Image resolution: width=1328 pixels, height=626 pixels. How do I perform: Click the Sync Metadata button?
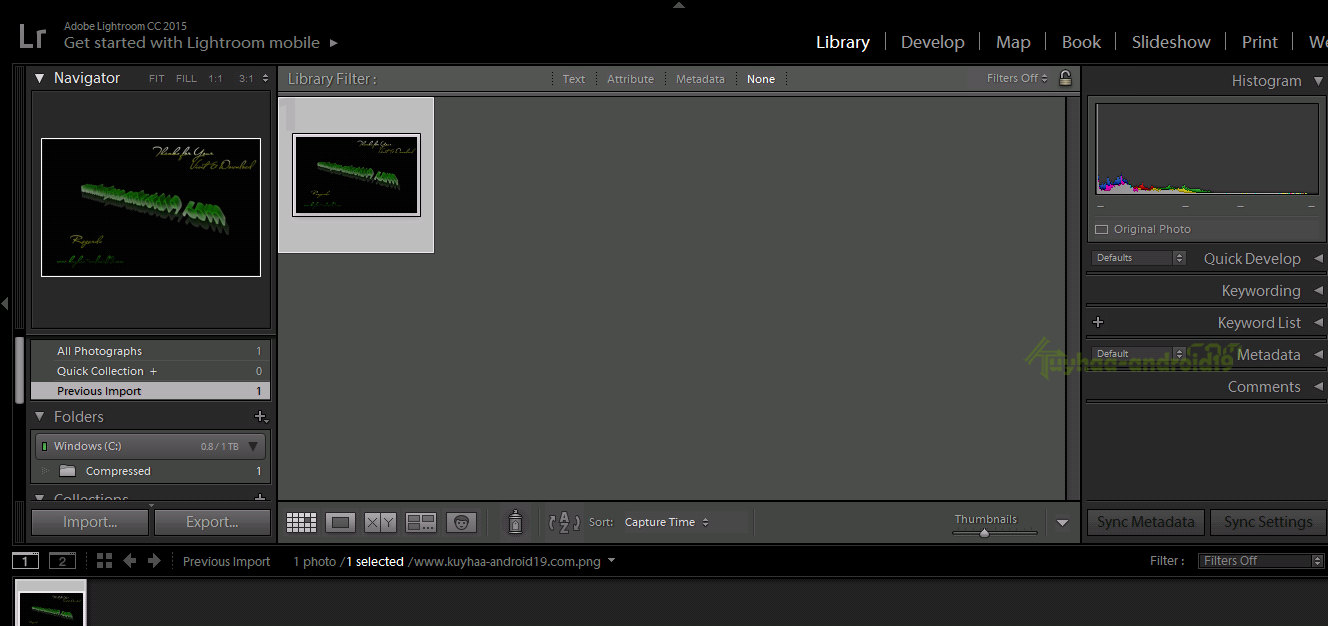1146,522
